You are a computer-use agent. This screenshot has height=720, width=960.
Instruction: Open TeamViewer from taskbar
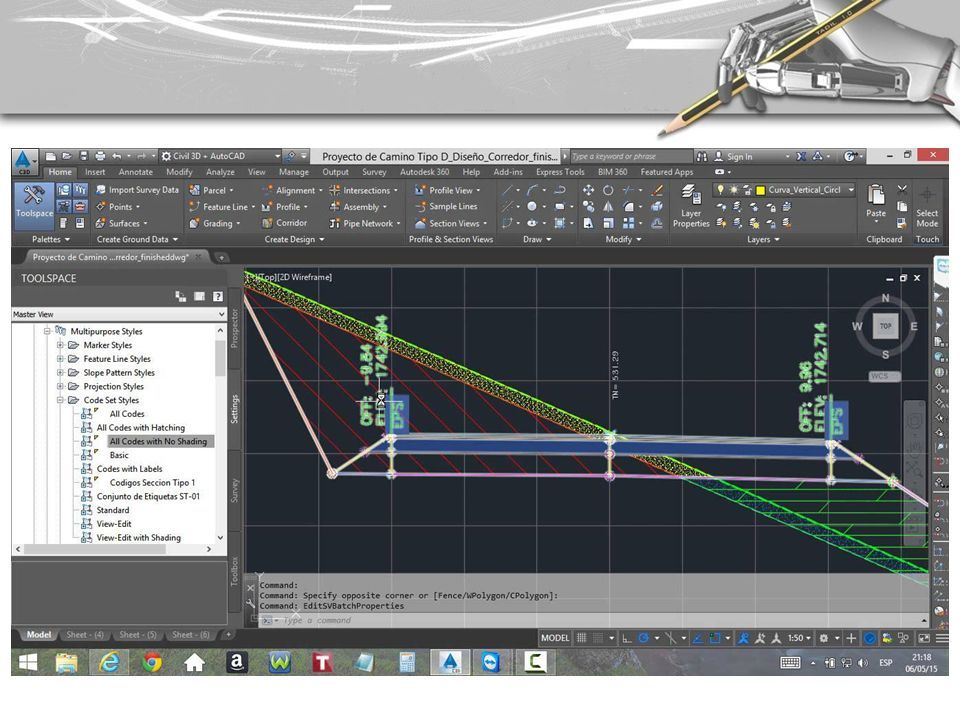tap(491, 662)
